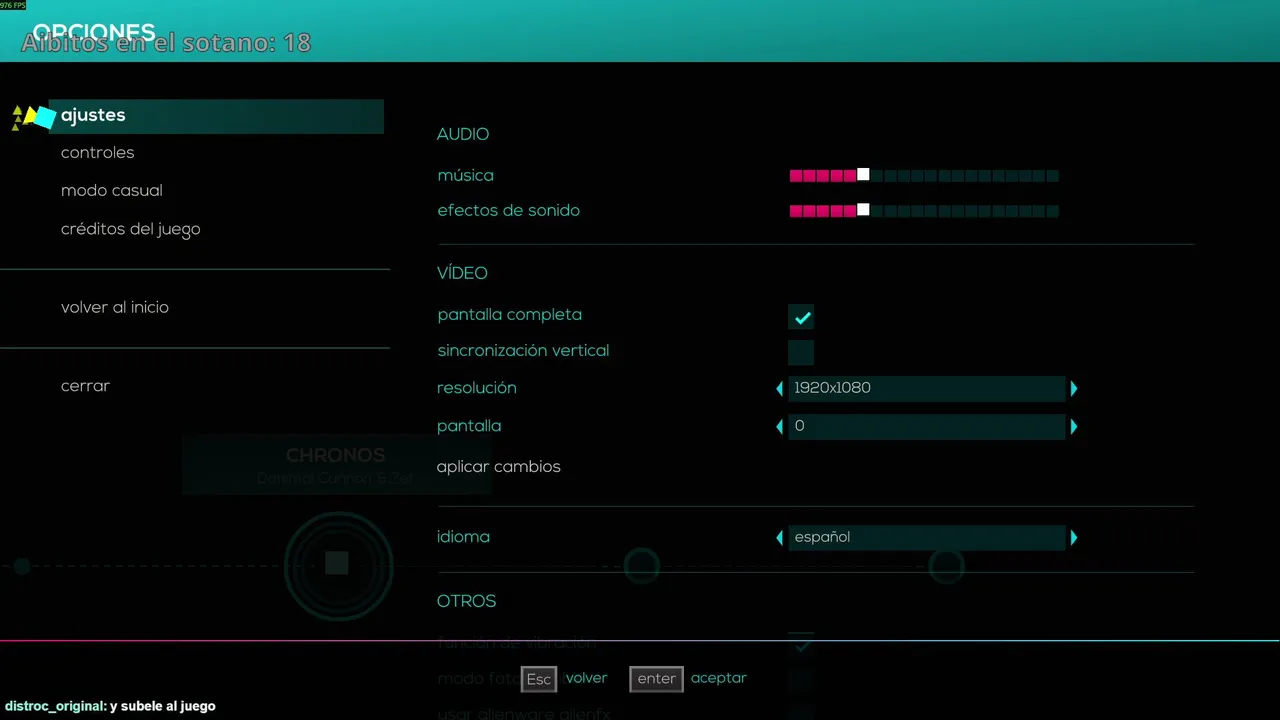The width and height of the screenshot is (1280, 720).
Task: Click left arrow of idioma selector
Action: (x=780, y=538)
